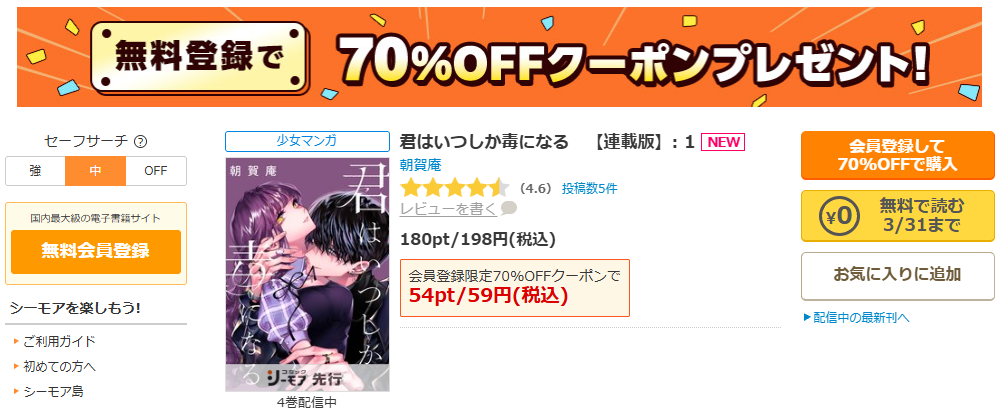Open the 投稿数5件 reviews link

pyautogui.click(x=590, y=189)
